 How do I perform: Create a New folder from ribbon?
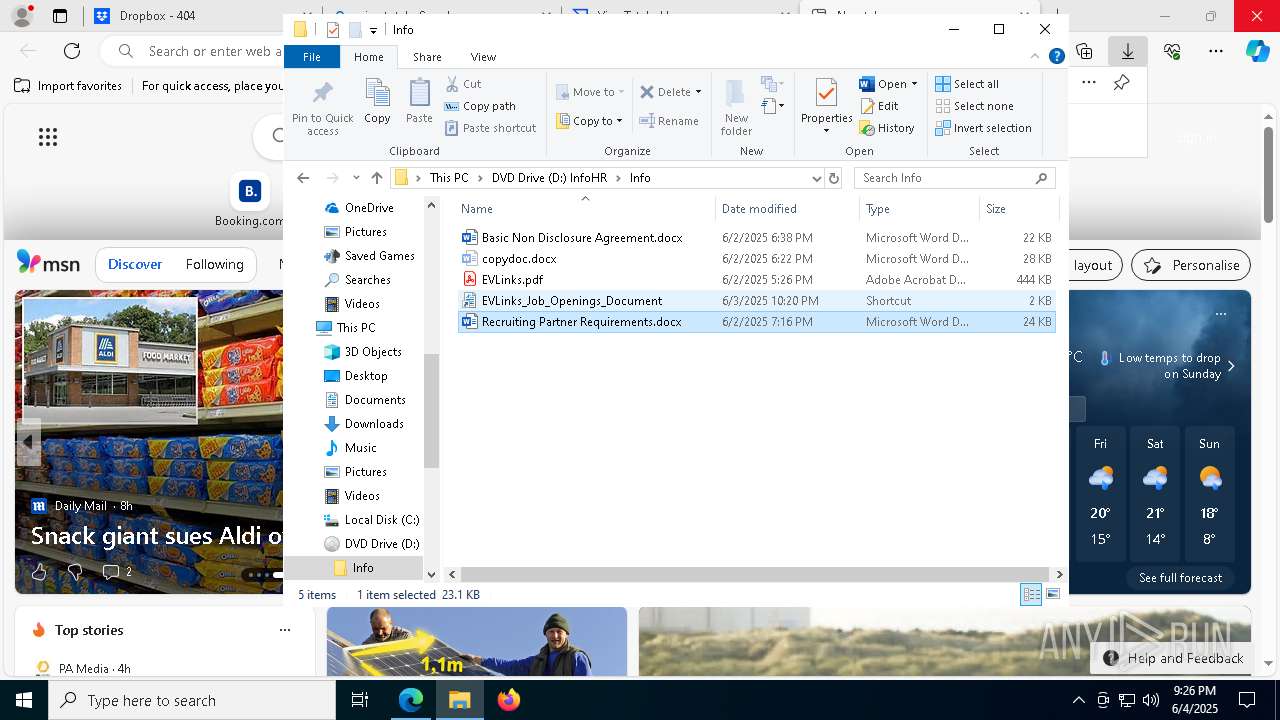[x=736, y=108]
